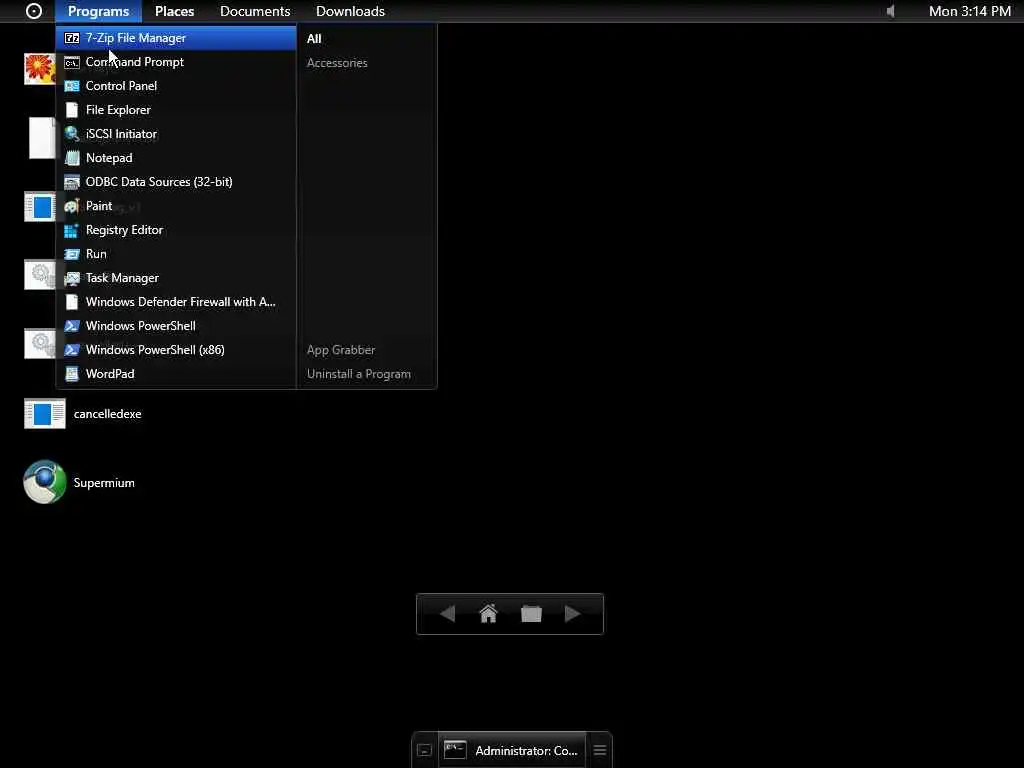Click the Notepad icon
The width and height of the screenshot is (1024, 768).
72,158
